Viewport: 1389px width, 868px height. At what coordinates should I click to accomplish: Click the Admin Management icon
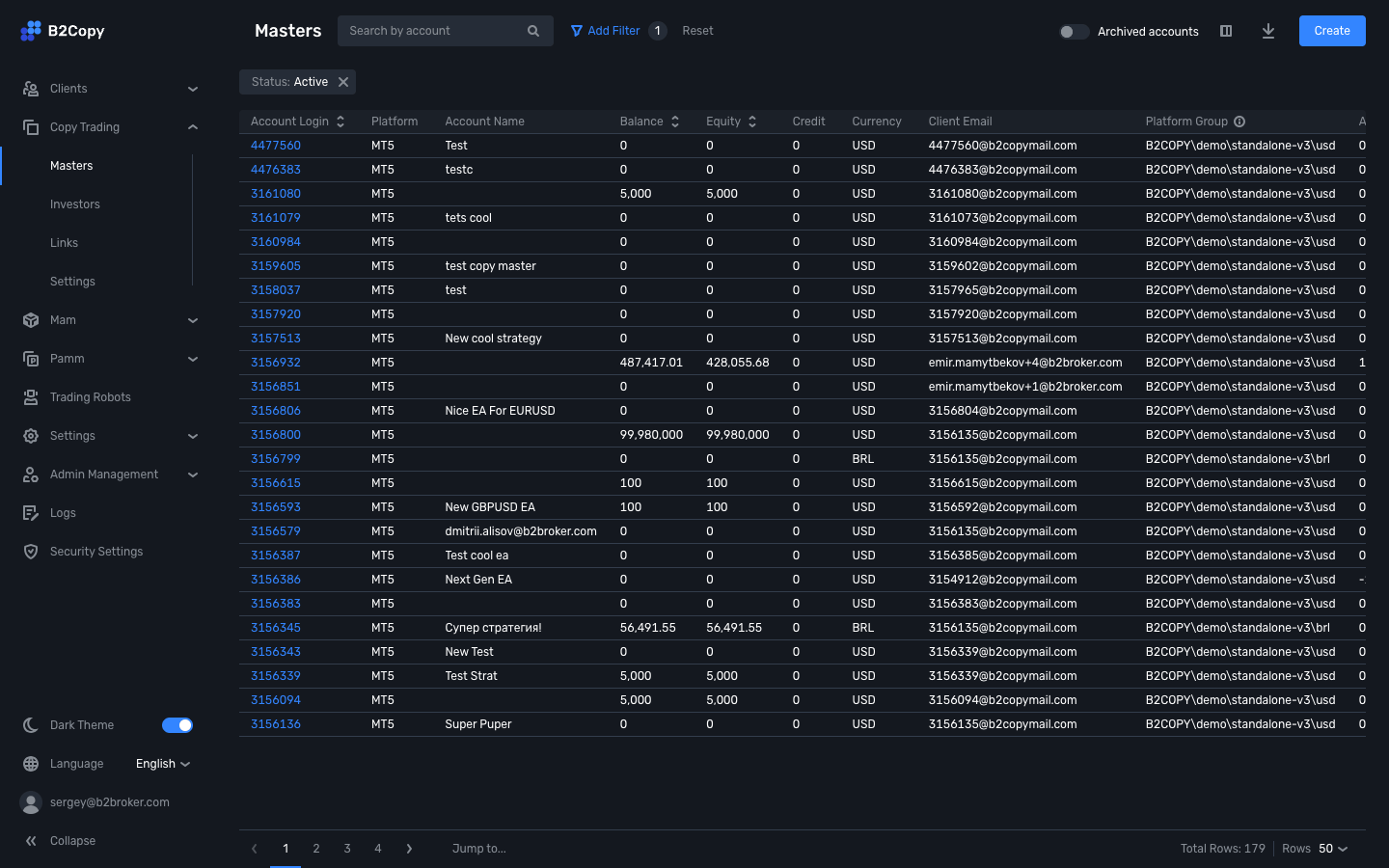pyautogui.click(x=31, y=475)
